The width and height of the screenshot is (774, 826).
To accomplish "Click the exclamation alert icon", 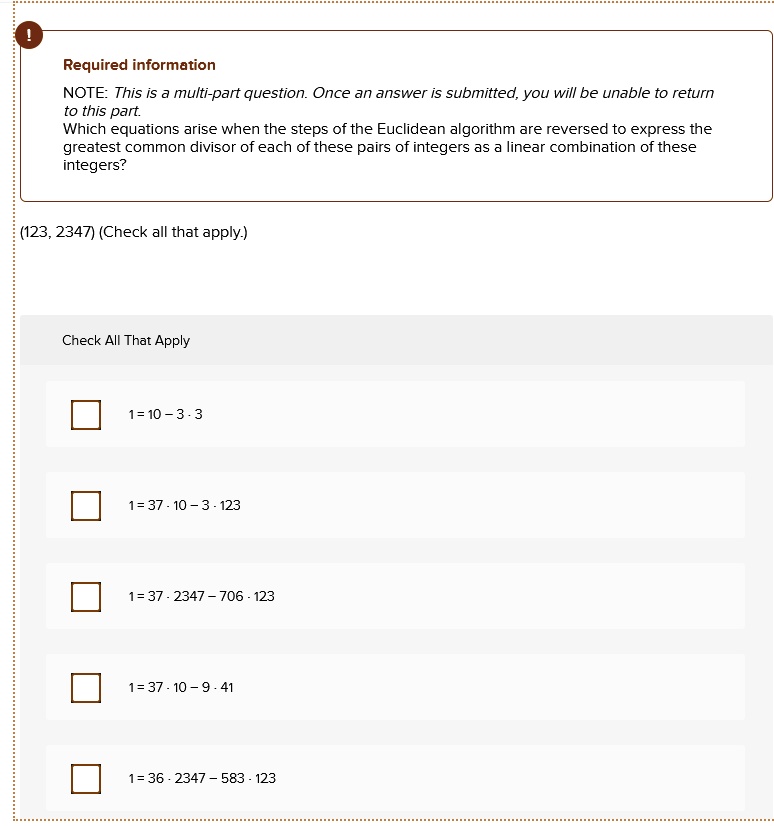I will coord(29,34).
